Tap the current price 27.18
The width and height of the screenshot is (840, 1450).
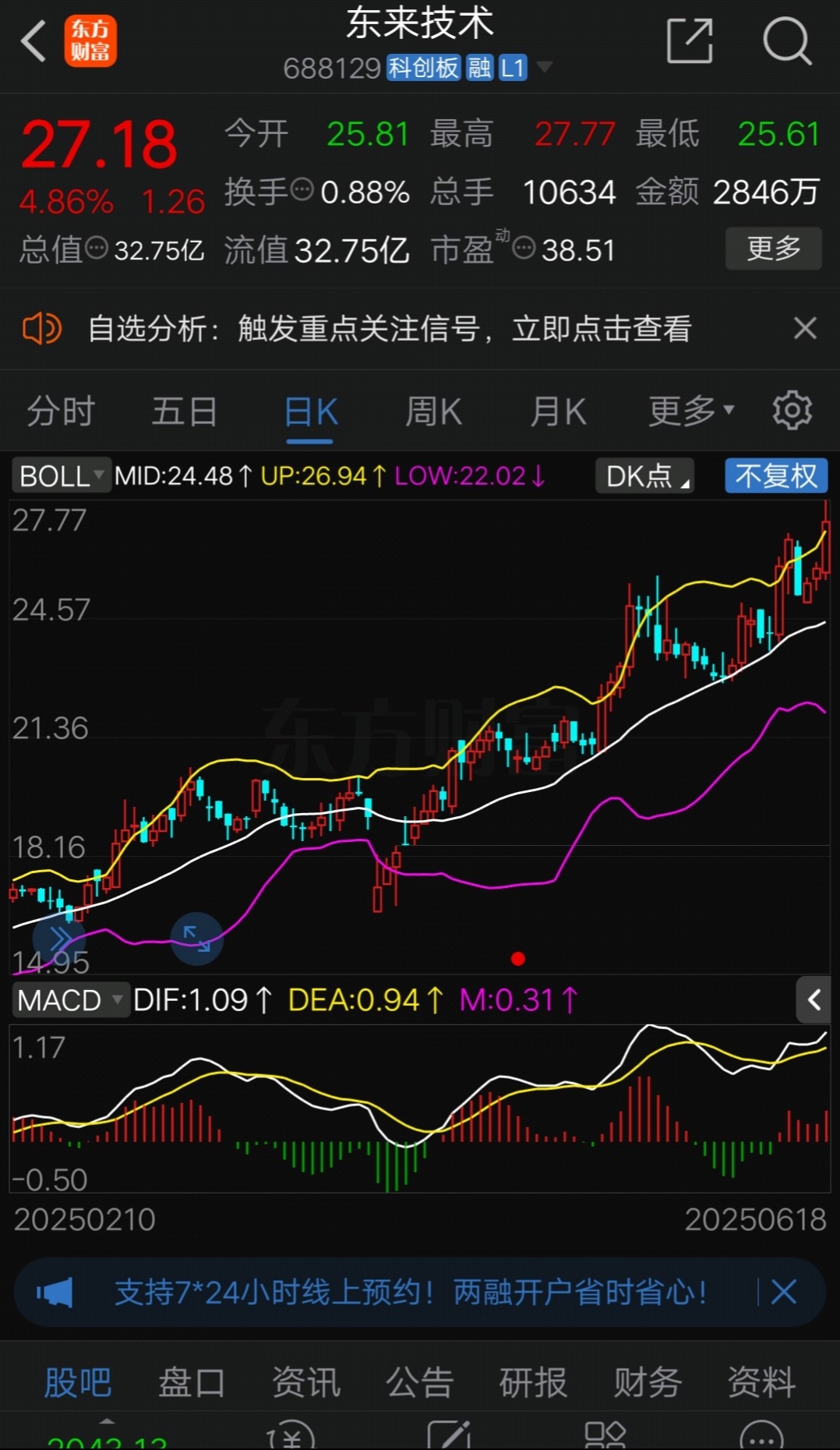pos(99,144)
